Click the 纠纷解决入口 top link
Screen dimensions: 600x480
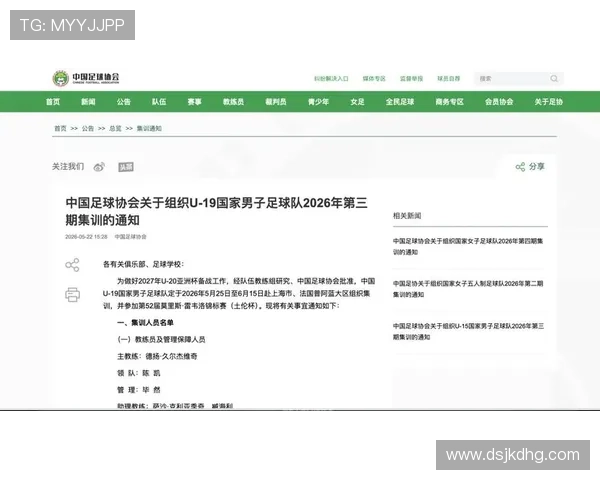[x=331, y=78]
